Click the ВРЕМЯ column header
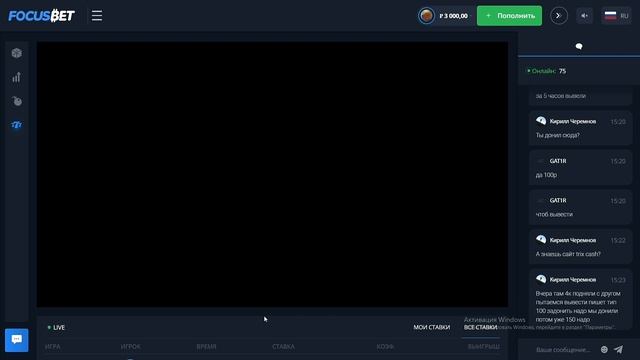640x360 pixels. pyautogui.click(x=206, y=347)
